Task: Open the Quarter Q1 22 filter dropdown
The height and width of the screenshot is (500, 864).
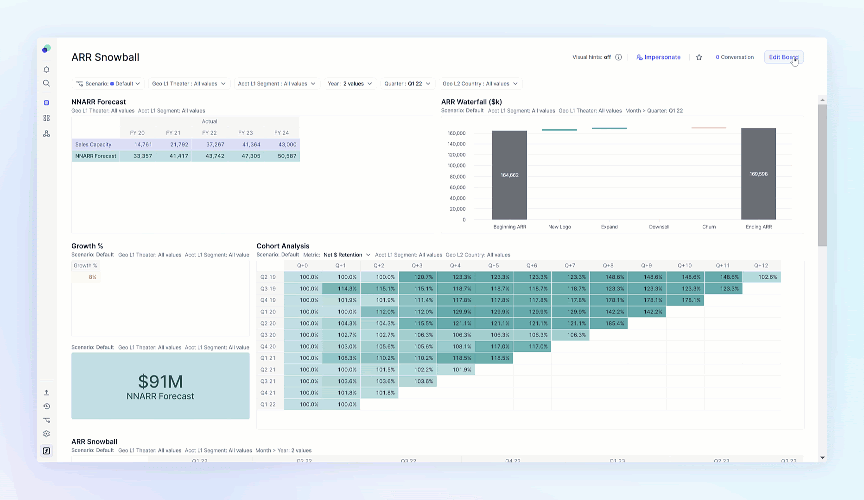Action: 407,84
